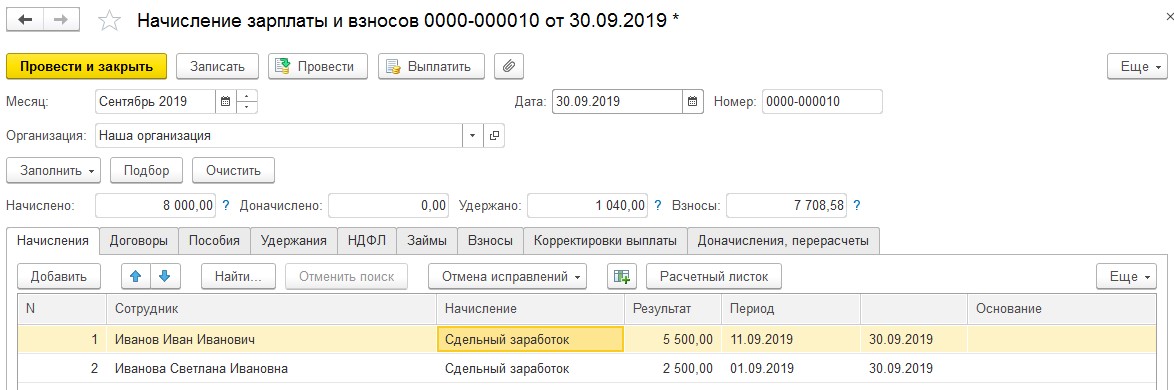Move selected row down with blue arrow
The width and height of the screenshot is (1174, 390).
[x=165, y=276]
